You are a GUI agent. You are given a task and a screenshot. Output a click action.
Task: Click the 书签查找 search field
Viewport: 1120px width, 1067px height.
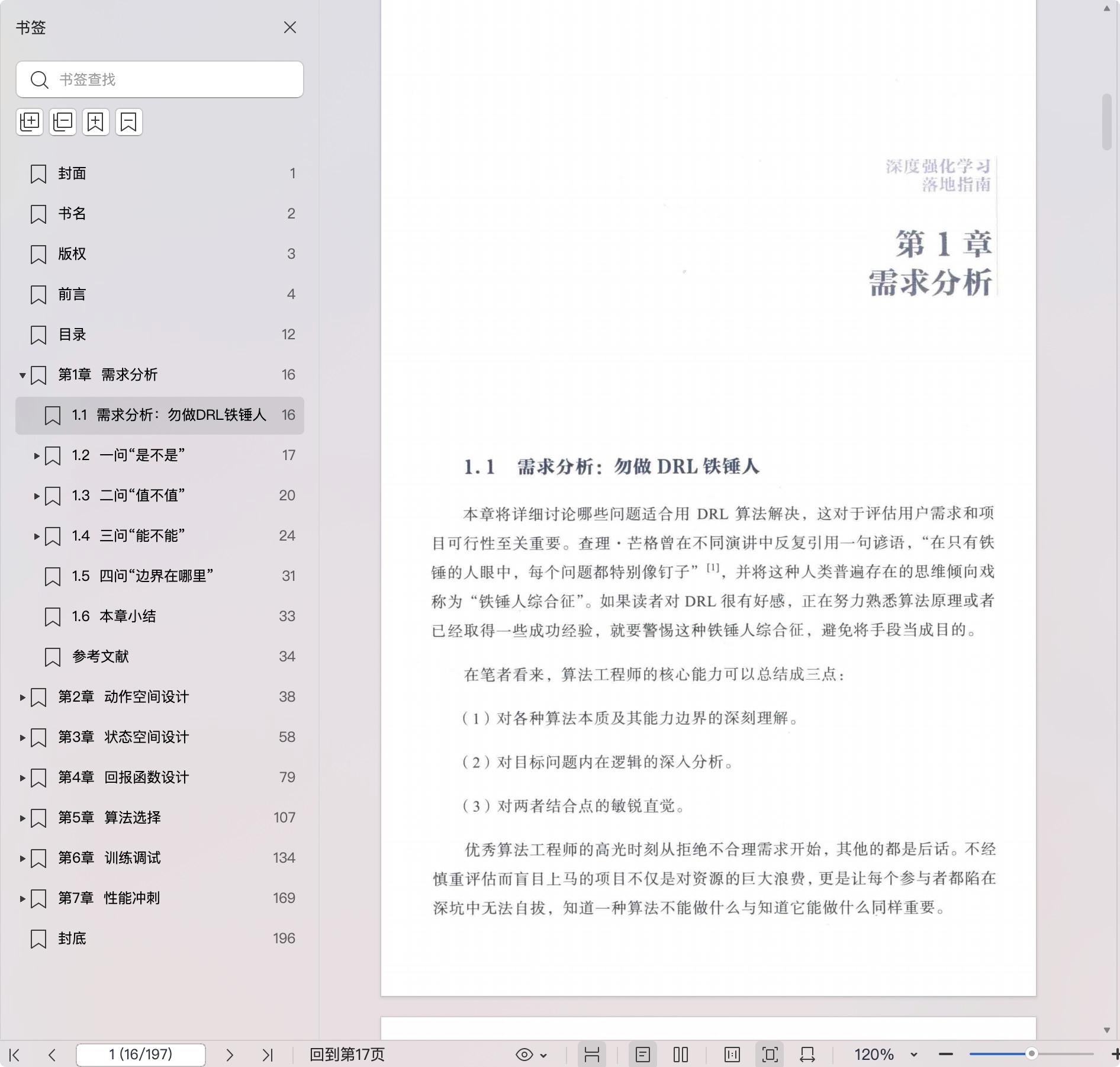tap(172, 79)
